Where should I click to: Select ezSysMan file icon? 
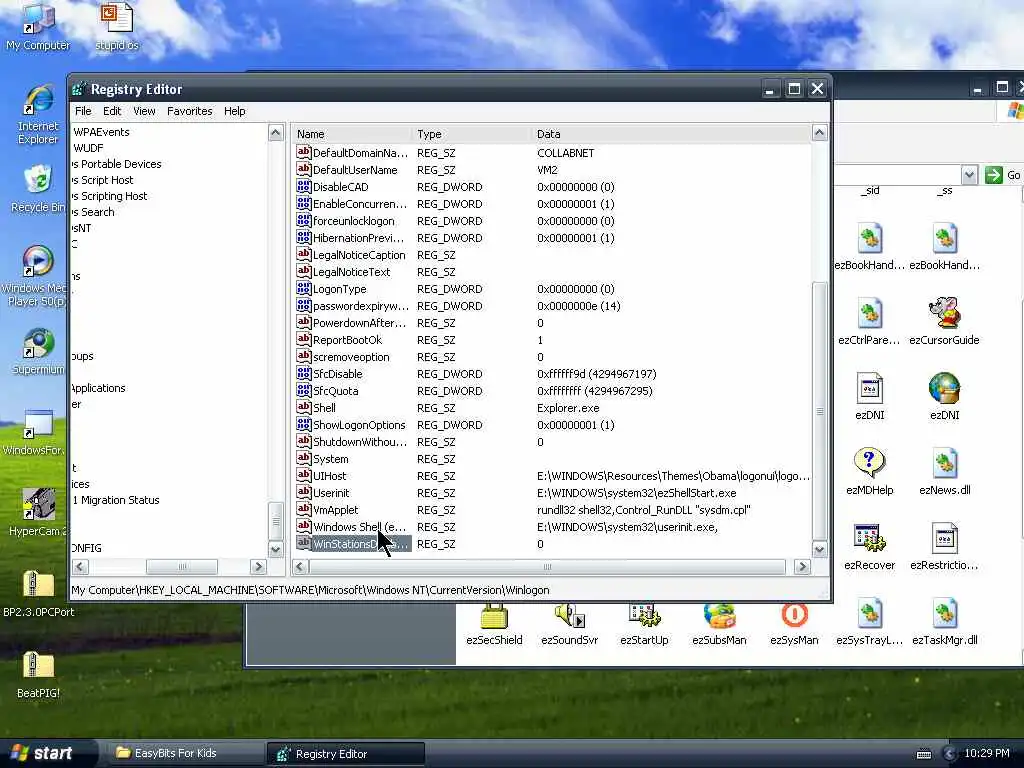[x=794, y=626]
